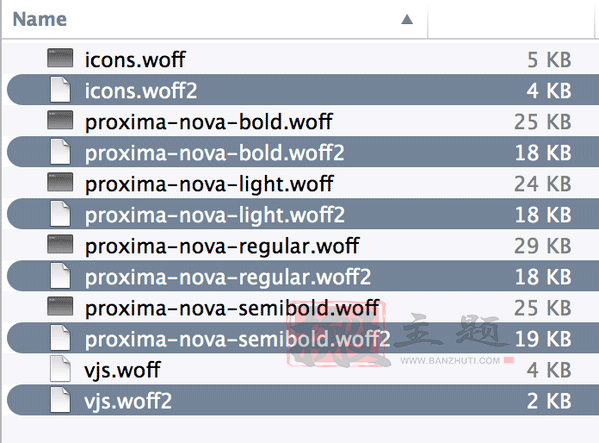Click the proxima-nova-regular.woff file icon
Image resolution: width=599 pixels, height=443 pixels.
tap(60, 244)
